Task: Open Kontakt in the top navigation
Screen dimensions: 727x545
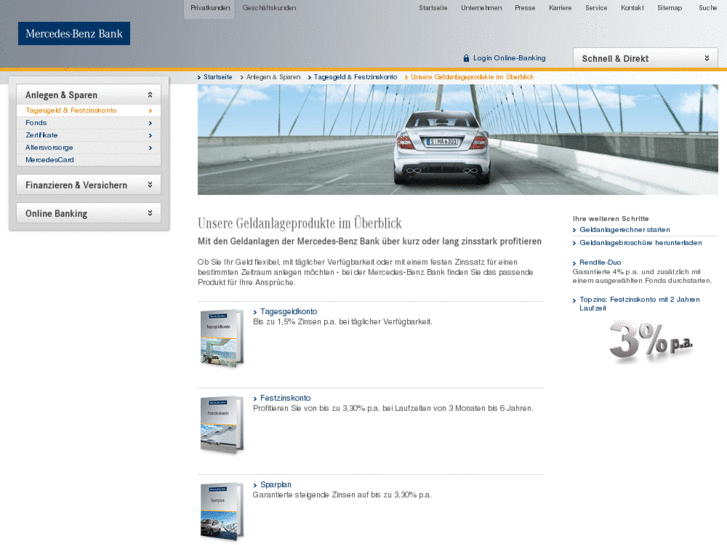Action: [632, 8]
